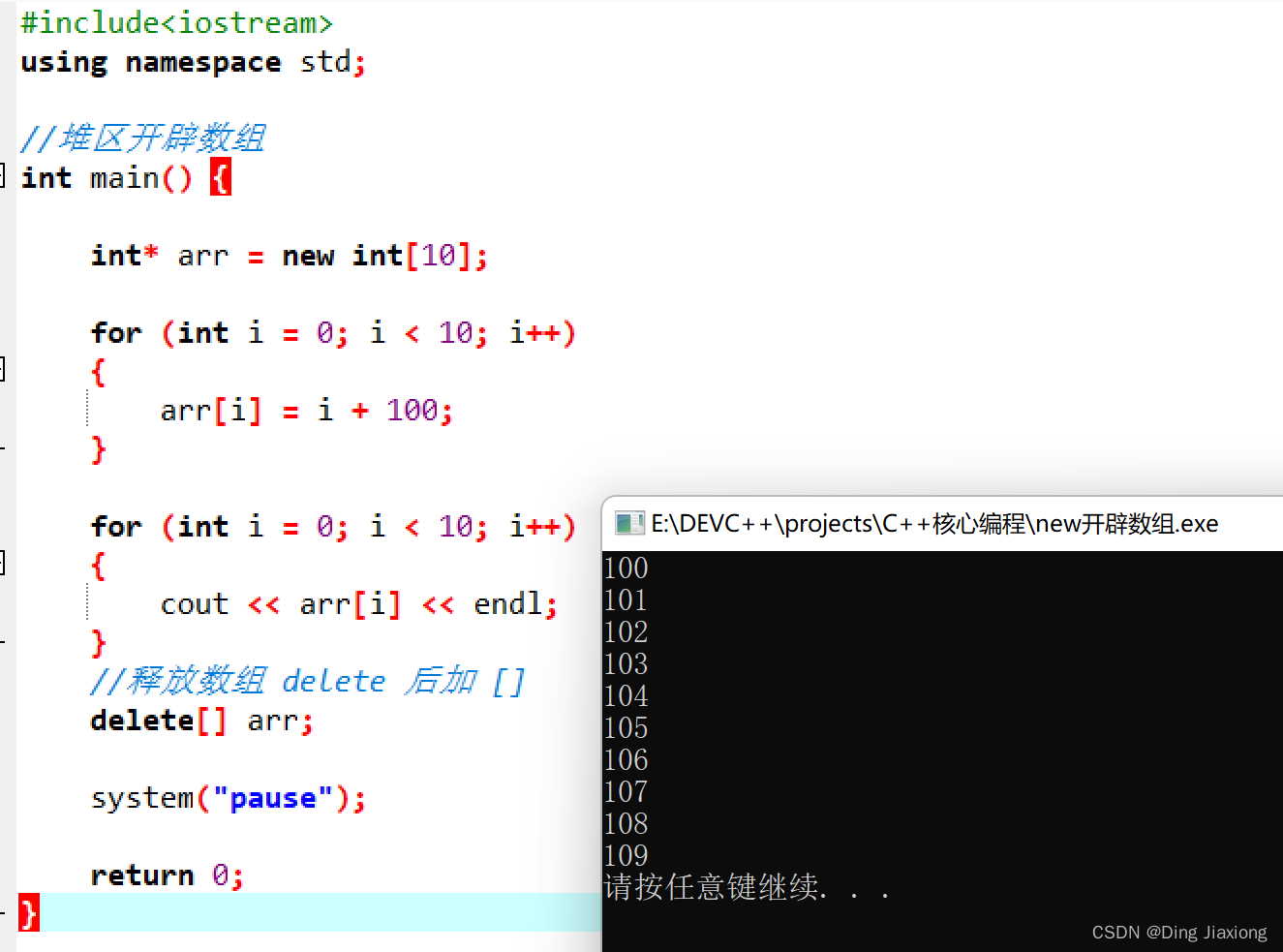Click output line '103' in the console
This screenshot has height=952, width=1283.
point(626,663)
